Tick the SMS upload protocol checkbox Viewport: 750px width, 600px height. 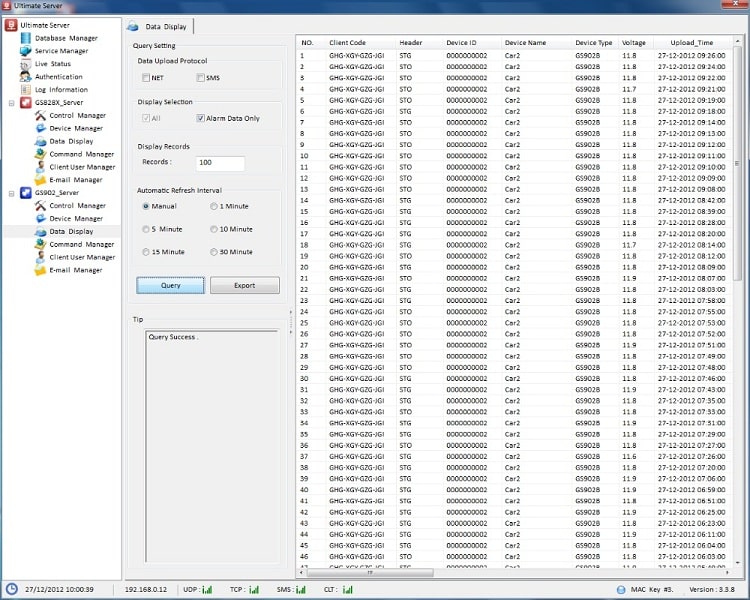[201, 78]
